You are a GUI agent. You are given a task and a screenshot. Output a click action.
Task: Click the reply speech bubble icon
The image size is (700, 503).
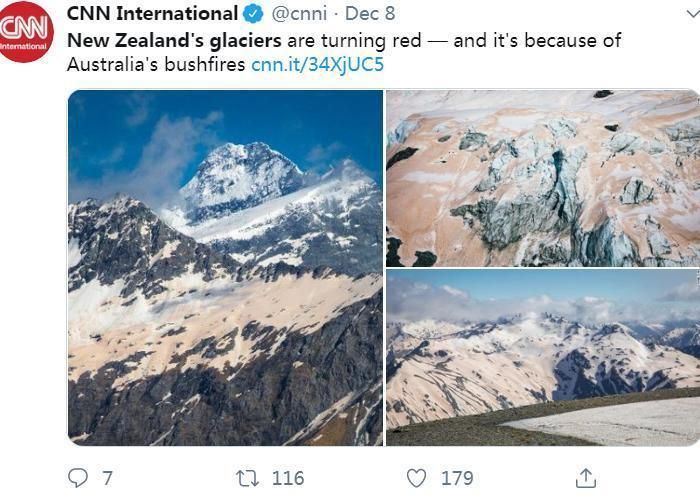(x=77, y=477)
